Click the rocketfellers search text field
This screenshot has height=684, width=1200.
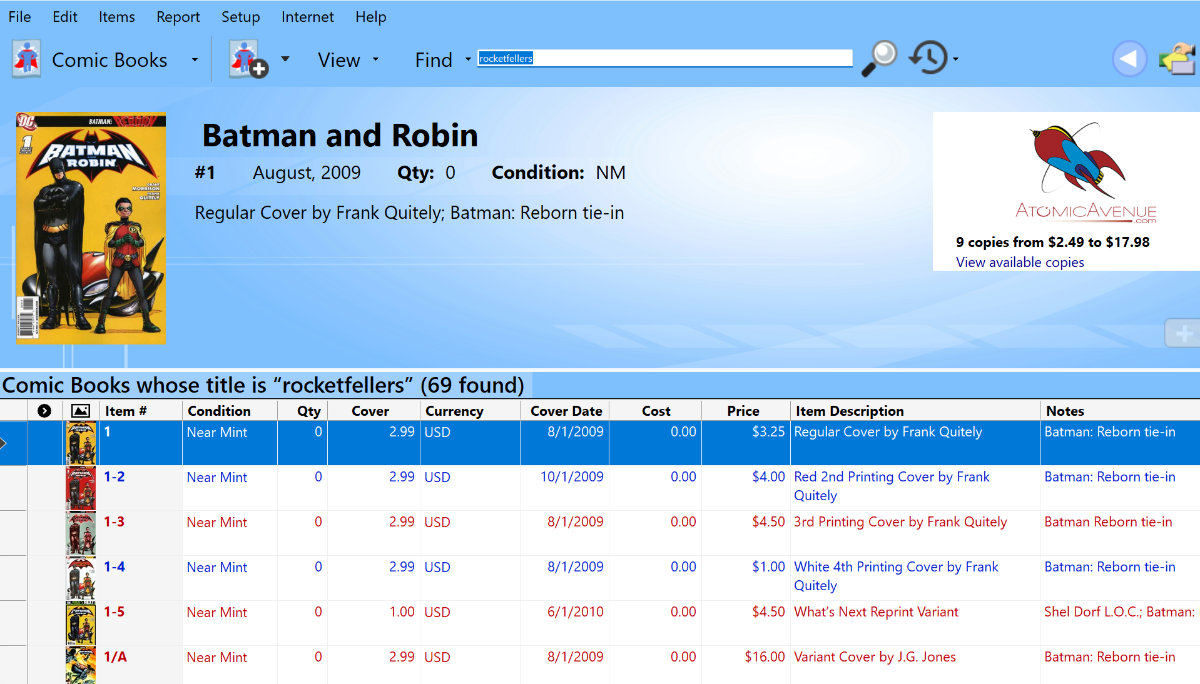point(665,58)
